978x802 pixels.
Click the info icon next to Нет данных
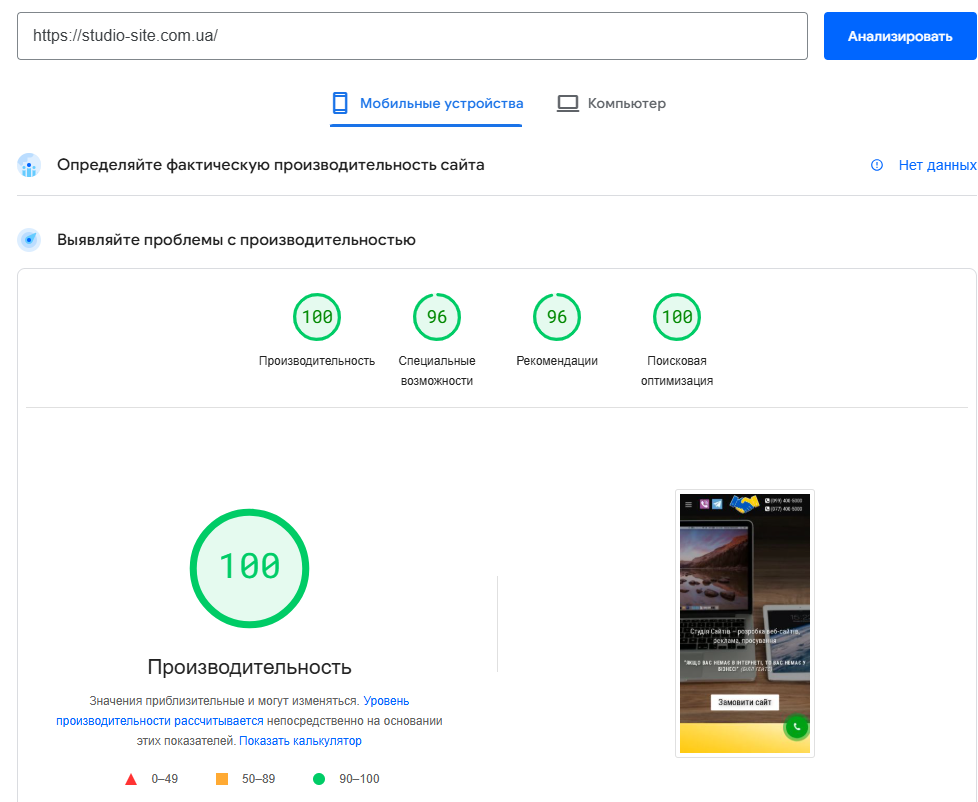coord(879,164)
